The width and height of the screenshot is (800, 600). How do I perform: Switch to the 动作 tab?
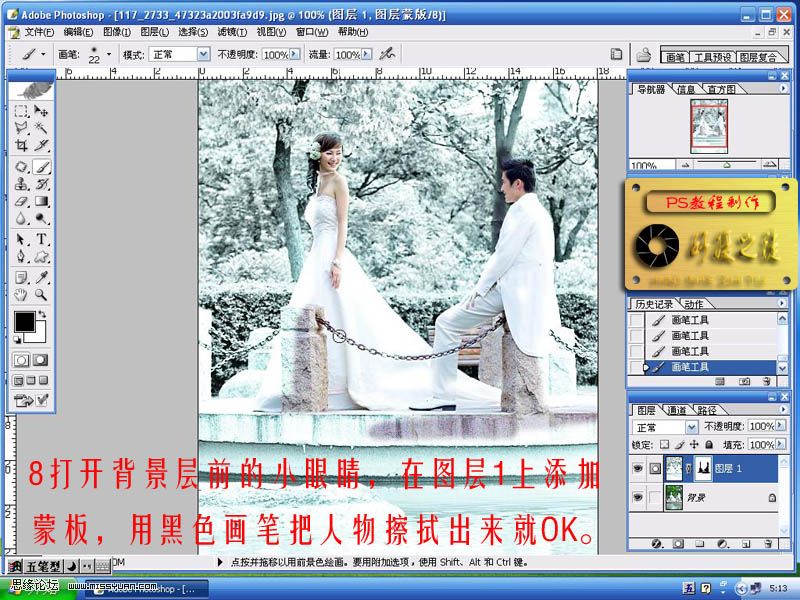(694, 304)
